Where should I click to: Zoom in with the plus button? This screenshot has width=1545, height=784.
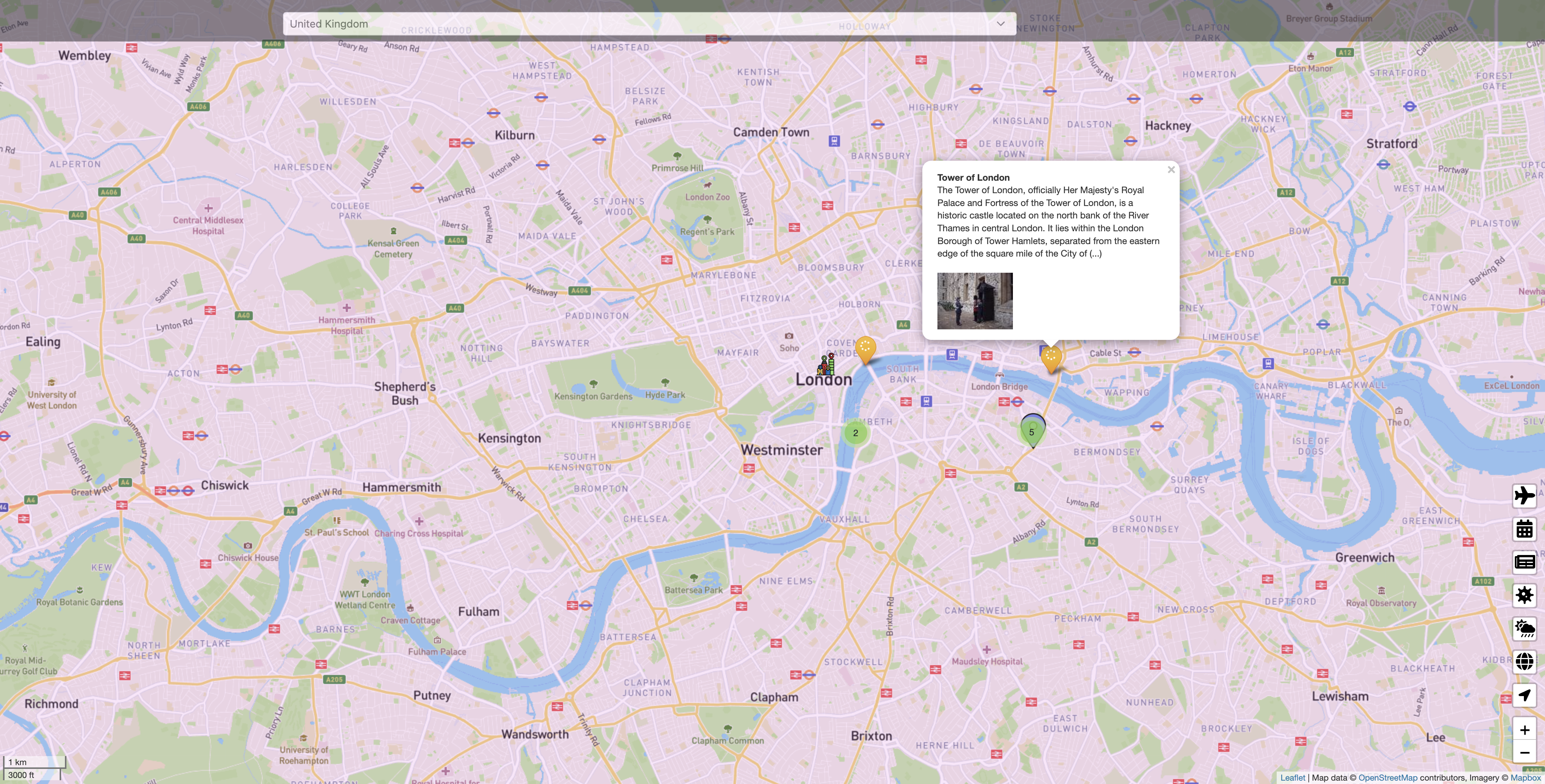[1524, 730]
